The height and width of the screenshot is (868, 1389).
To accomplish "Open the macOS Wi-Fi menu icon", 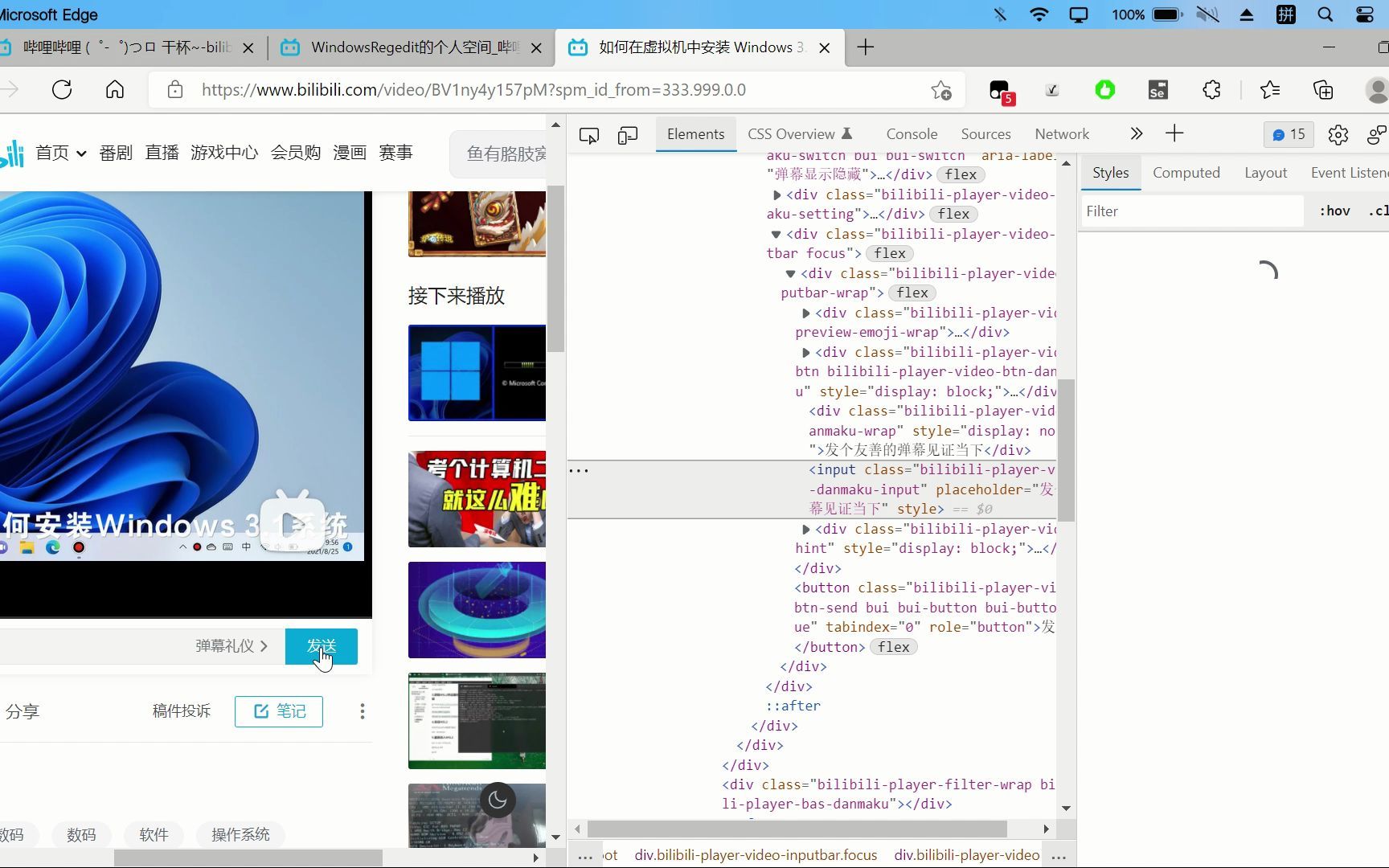I will [x=1039, y=14].
